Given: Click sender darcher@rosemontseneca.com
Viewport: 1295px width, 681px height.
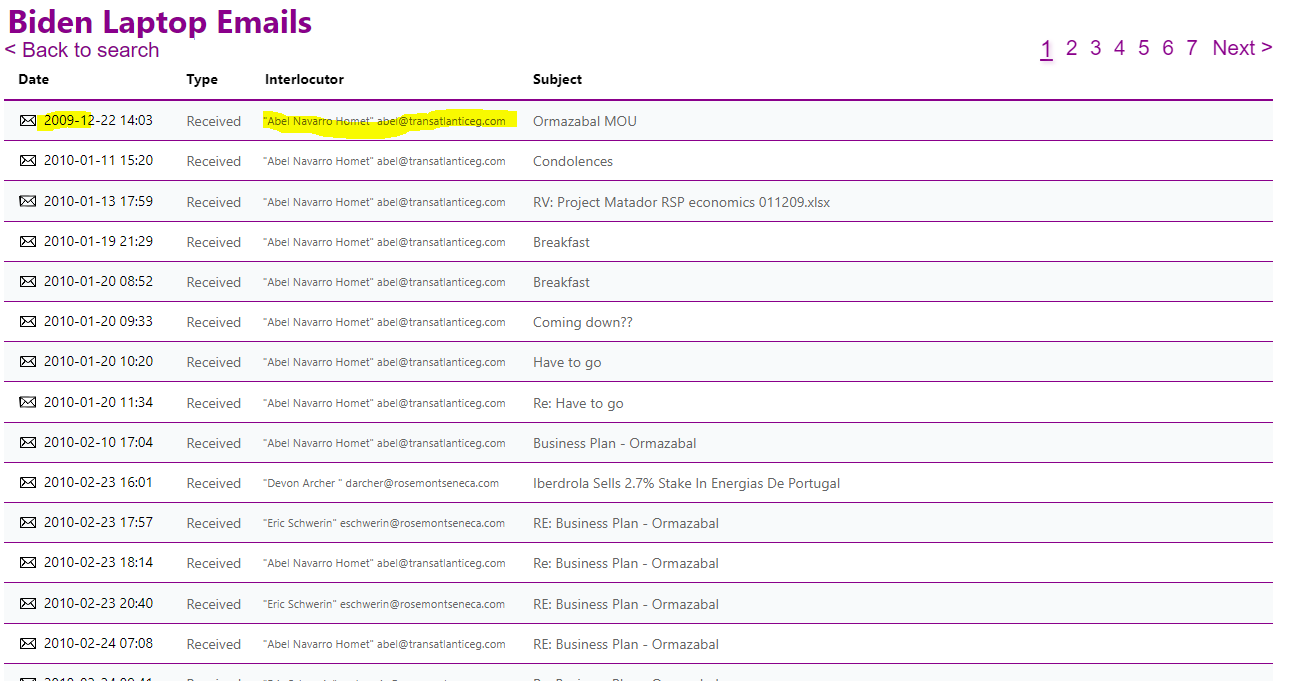Looking at the screenshot, I should 422,483.
